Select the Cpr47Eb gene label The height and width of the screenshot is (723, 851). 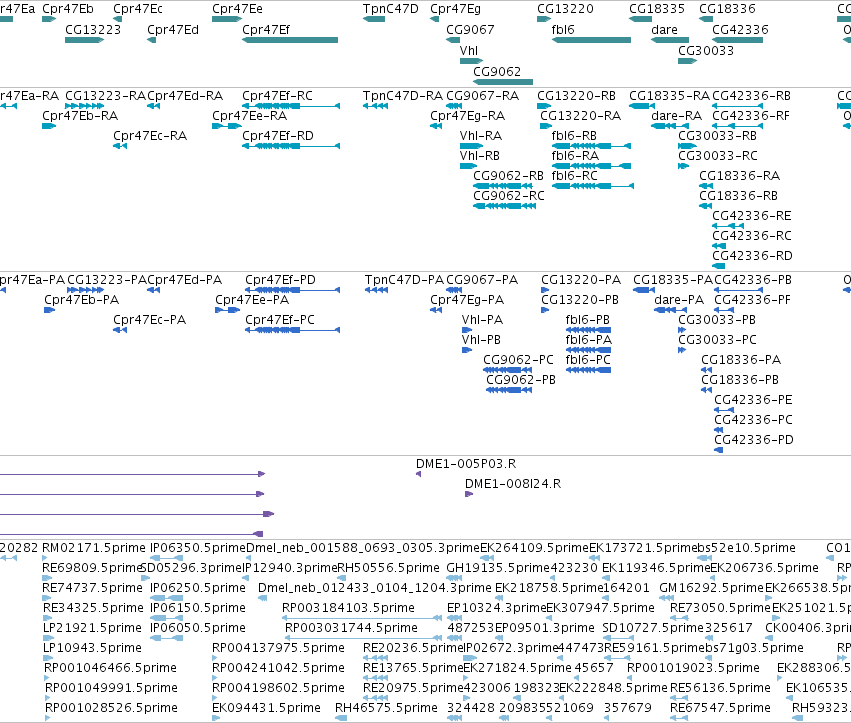[68, 9]
